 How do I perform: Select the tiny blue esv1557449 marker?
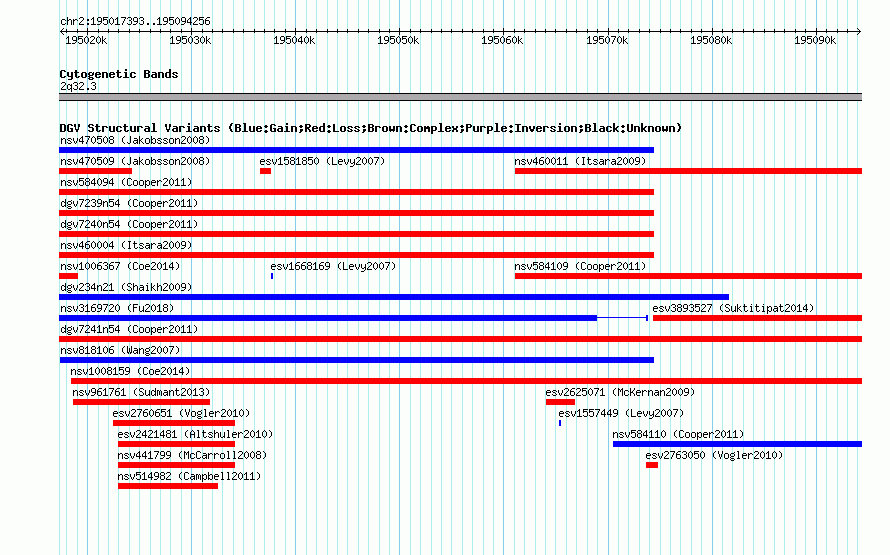tap(560, 423)
